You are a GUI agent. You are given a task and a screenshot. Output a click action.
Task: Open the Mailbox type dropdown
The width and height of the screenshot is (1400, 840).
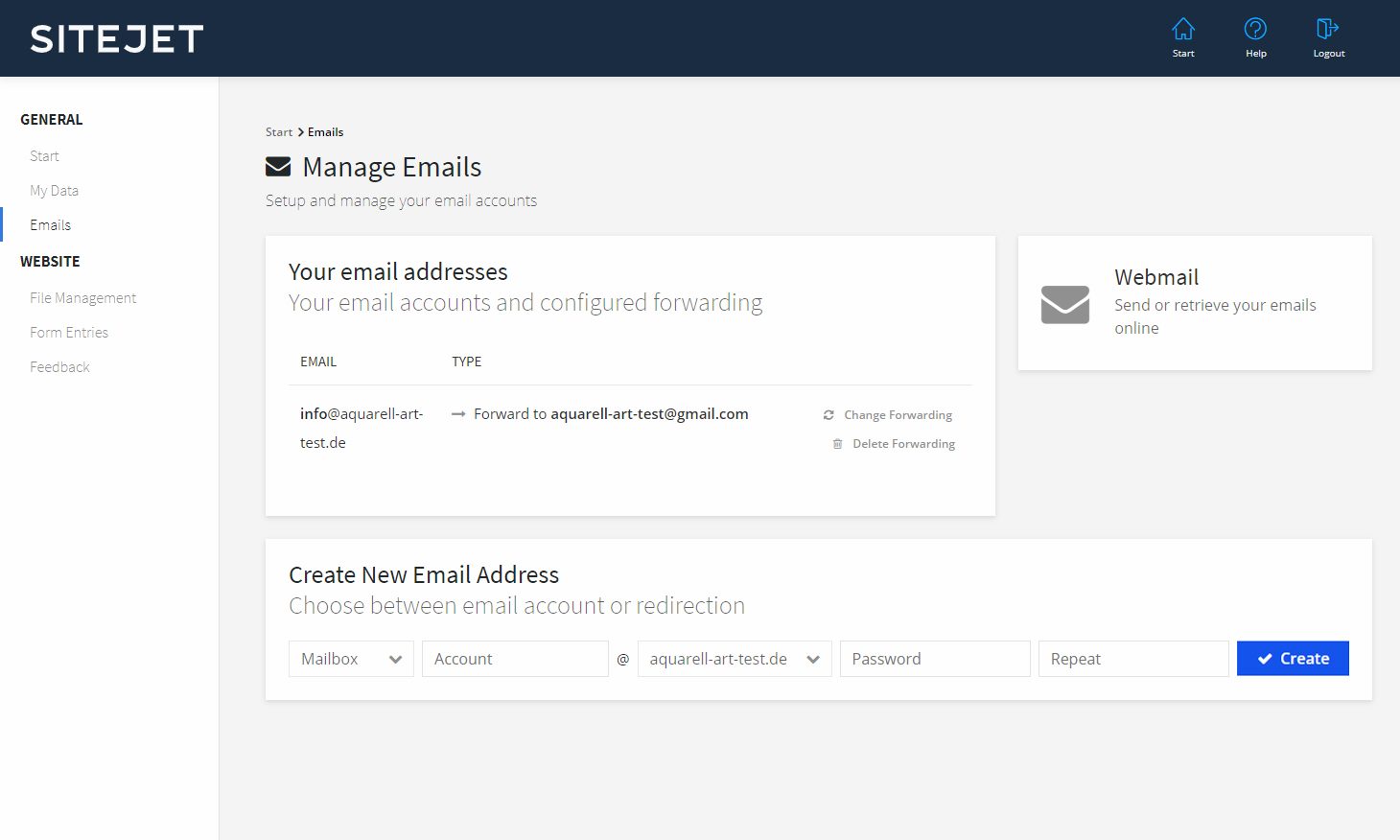pyautogui.click(x=350, y=659)
